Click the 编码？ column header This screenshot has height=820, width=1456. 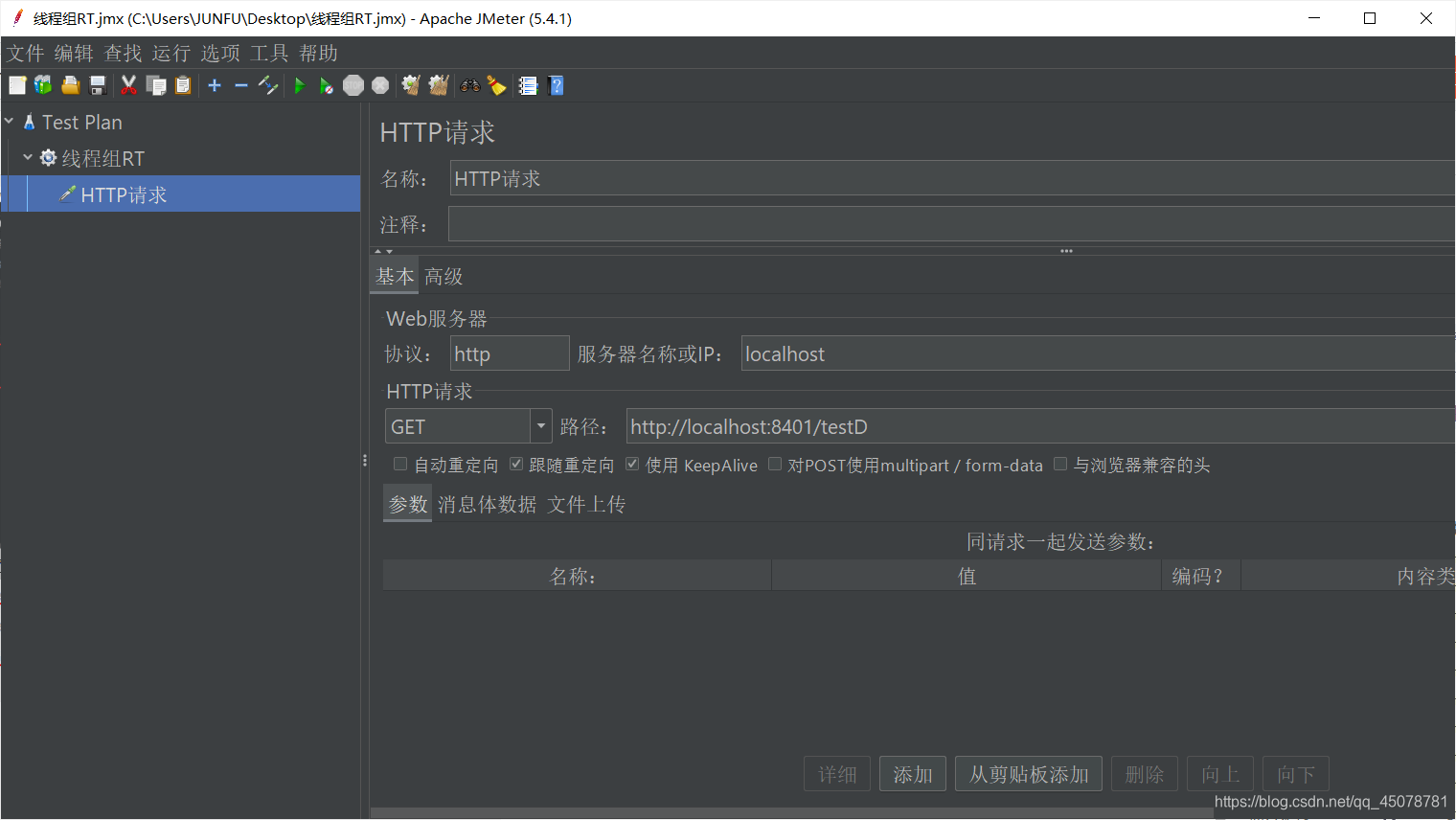click(1201, 576)
